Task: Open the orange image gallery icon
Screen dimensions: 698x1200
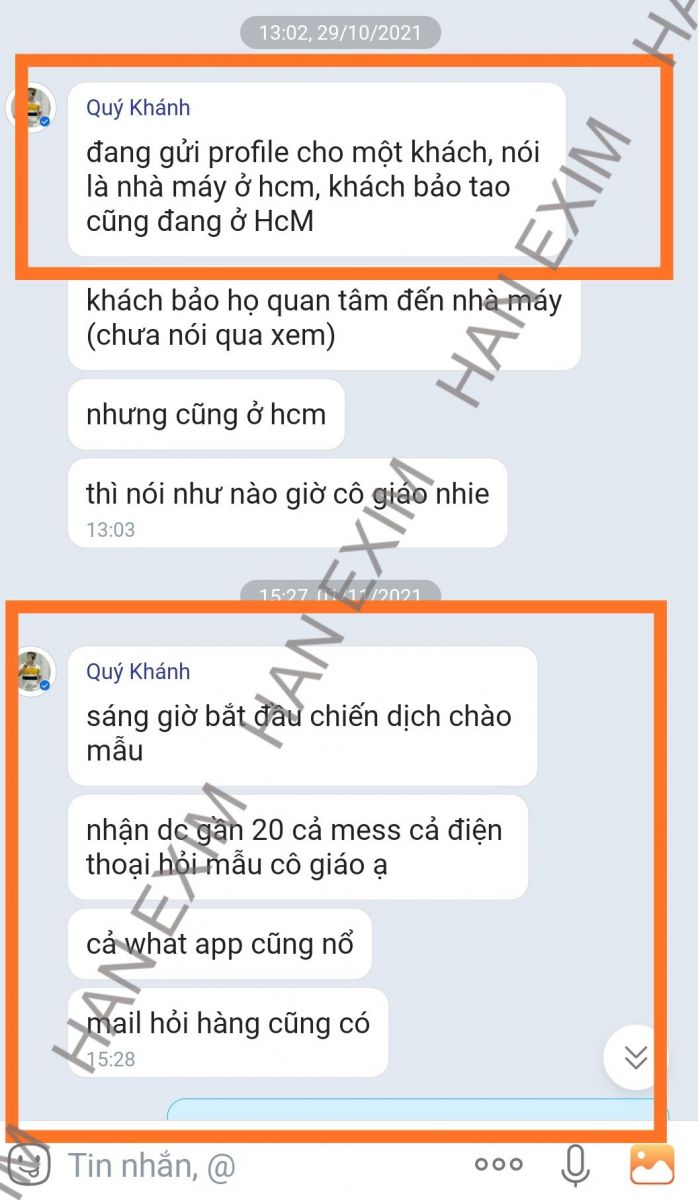Action: click(x=651, y=1164)
